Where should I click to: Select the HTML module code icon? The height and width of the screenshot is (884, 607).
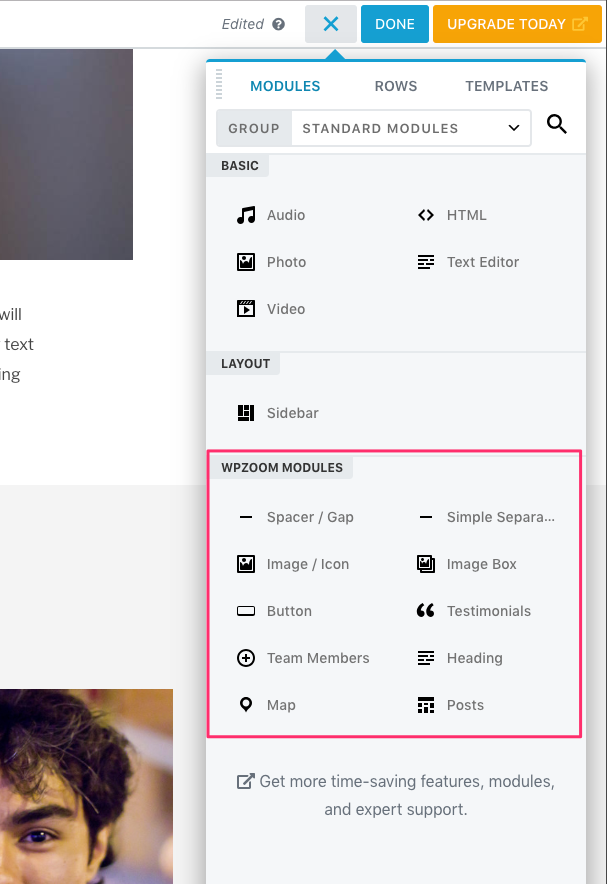pos(426,215)
